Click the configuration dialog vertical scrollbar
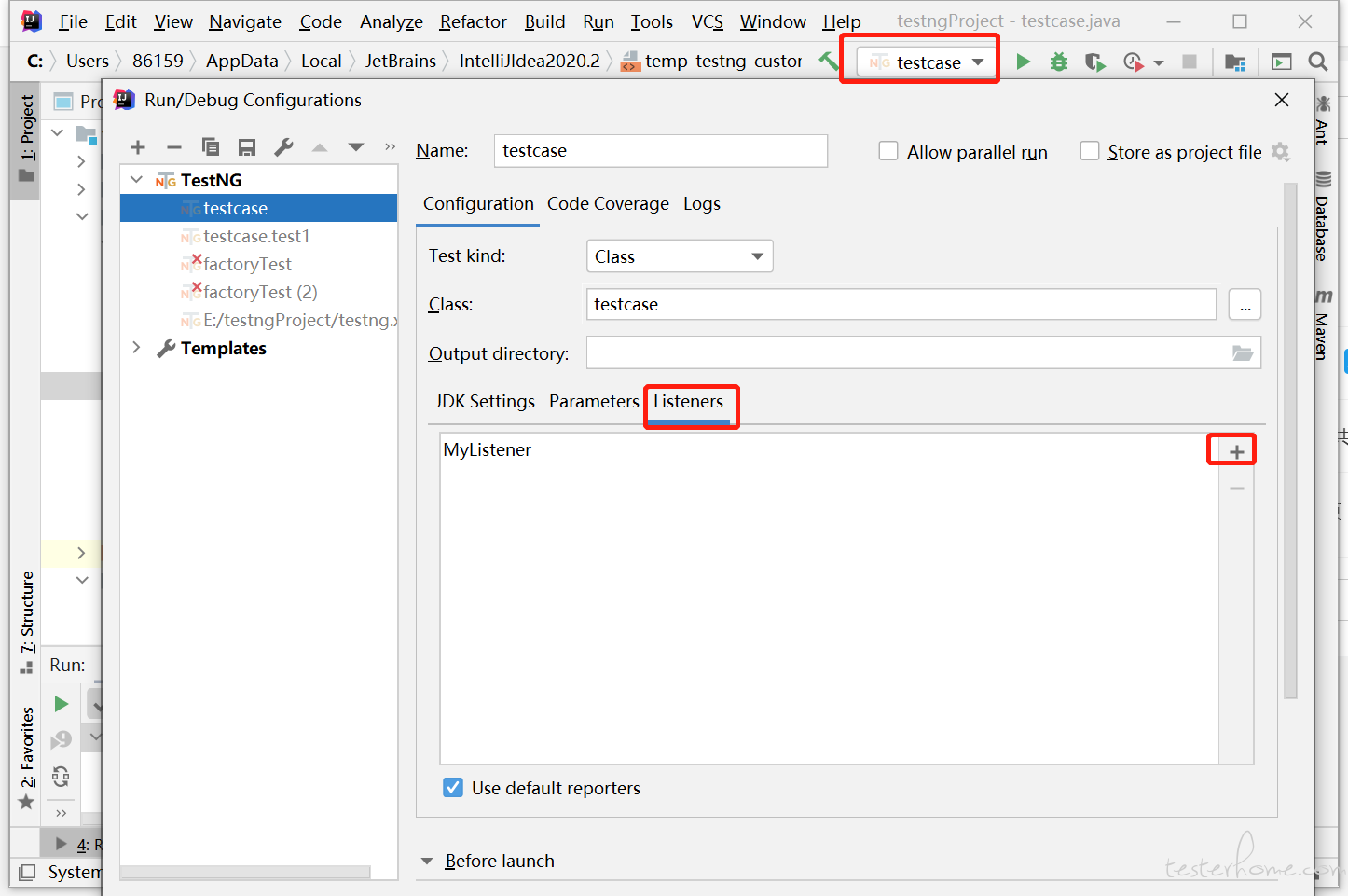Image resolution: width=1348 pixels, height=896 pixels. (x=1290, y=440)
